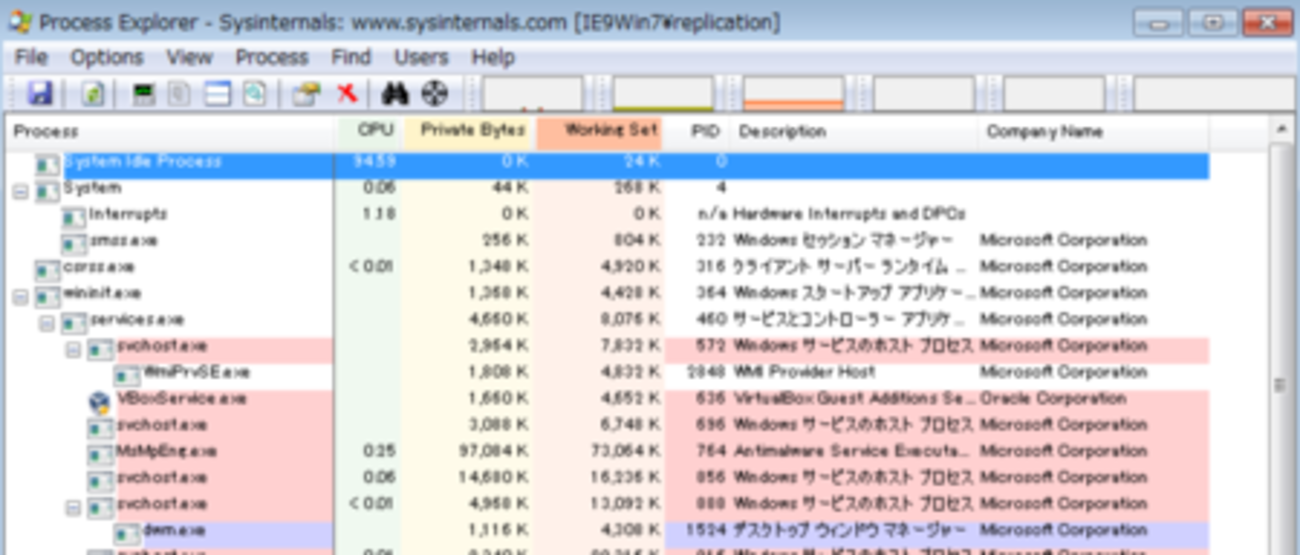
Task: Click the vertical scrollbar up arrow
Action: point(1281,130)
